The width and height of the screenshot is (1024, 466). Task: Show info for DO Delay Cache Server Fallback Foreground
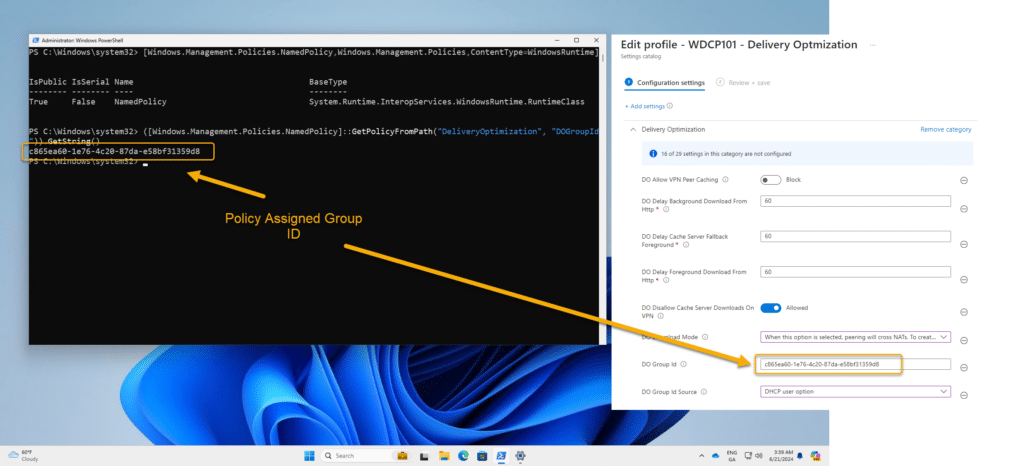686,245
